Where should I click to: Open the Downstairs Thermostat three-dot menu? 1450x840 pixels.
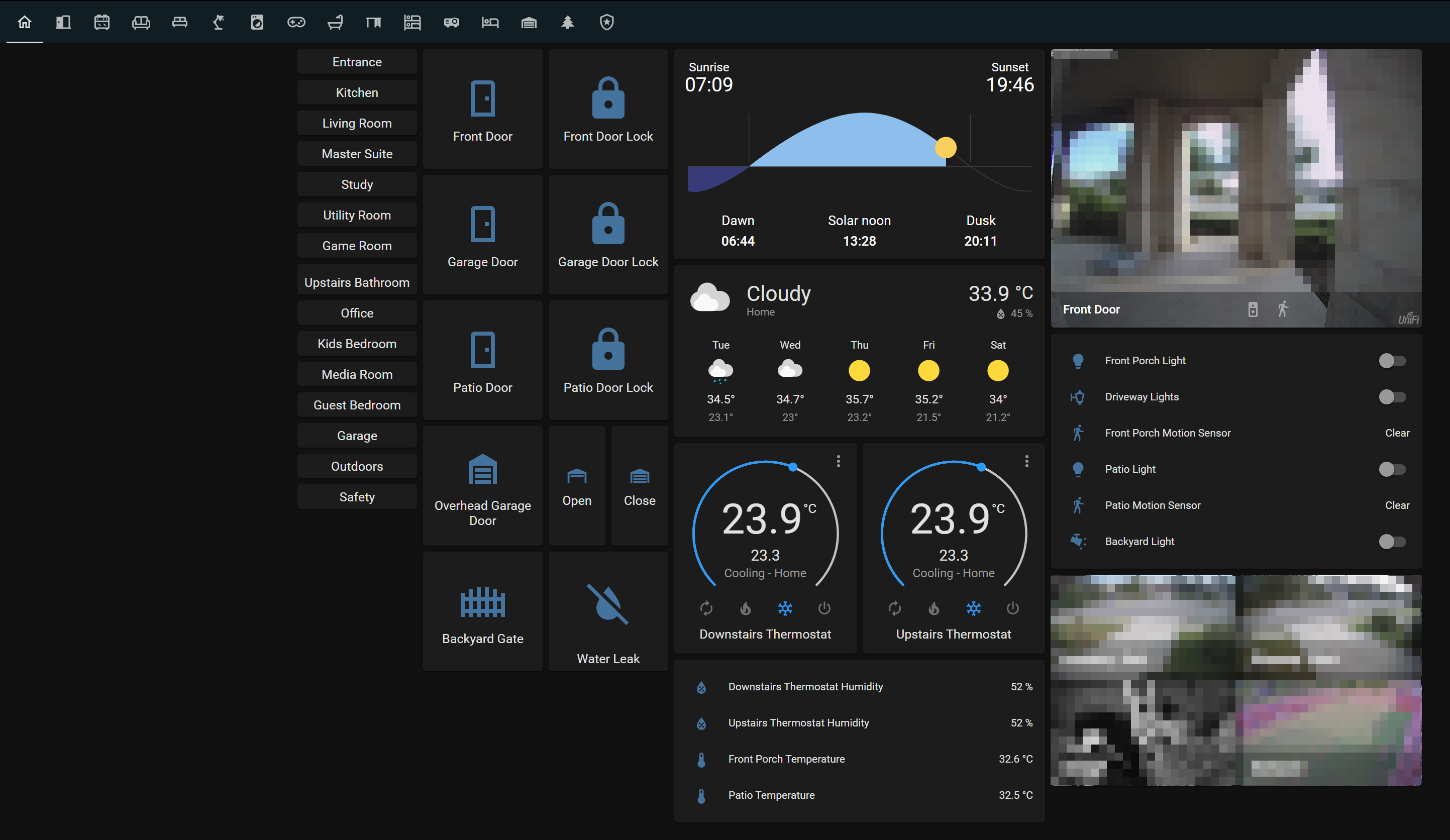point(839,461)
